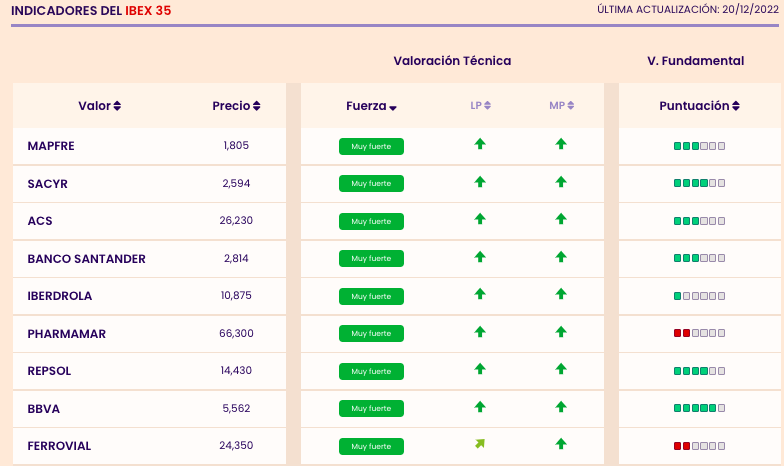Viewport: 784px width, 466px height.
Task: Click IBERDROLA's MP up arrow
Action: pos(561,294)
